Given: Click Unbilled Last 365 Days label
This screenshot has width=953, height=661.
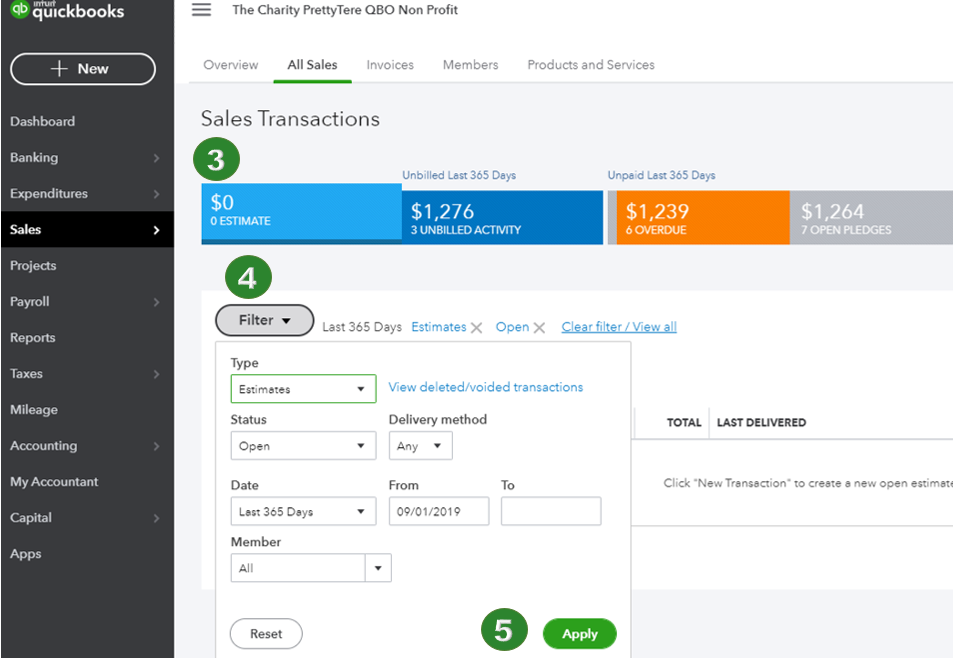Looking at the screenshot, I should [459, 175].
